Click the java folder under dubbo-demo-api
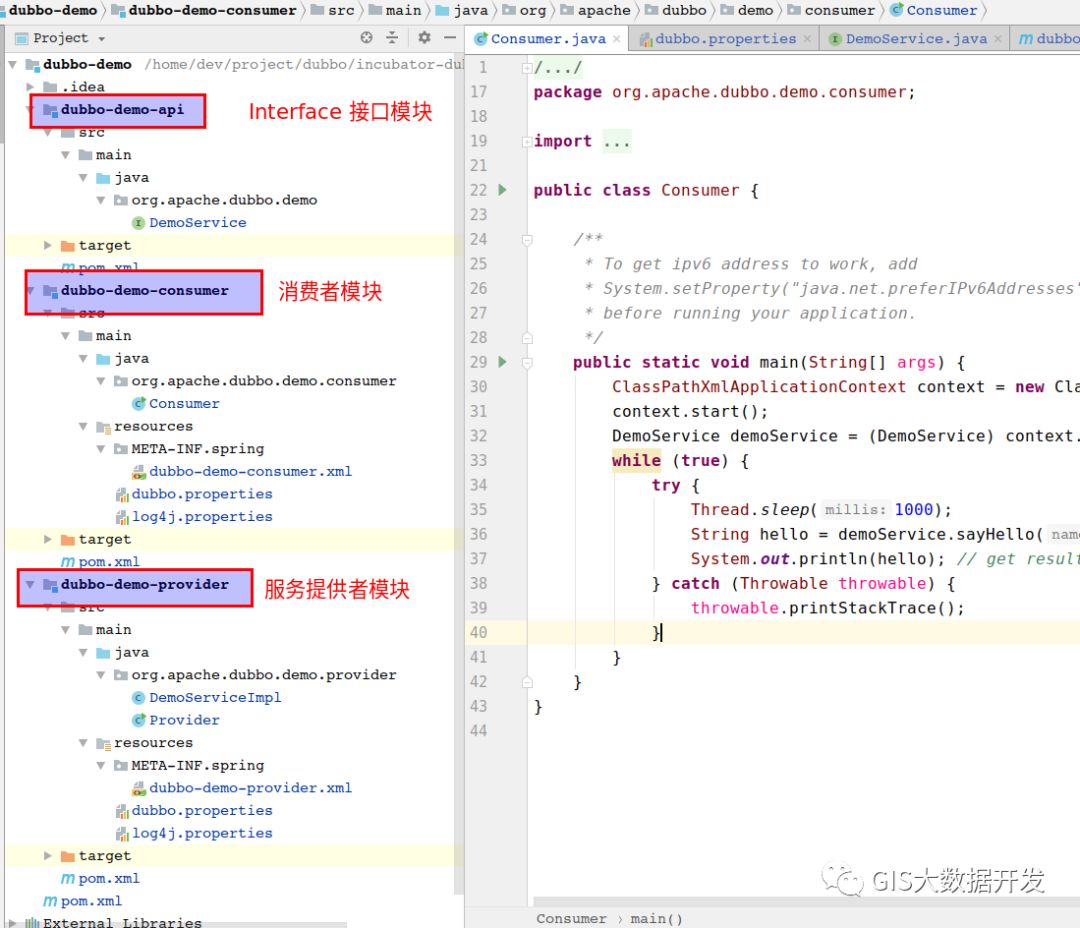 click(131, 178)
